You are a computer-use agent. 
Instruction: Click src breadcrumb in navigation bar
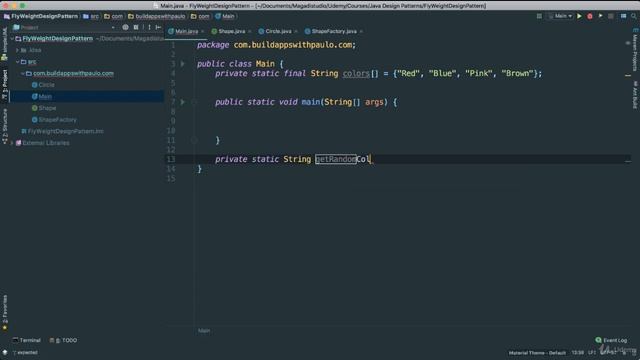point(91,16)
